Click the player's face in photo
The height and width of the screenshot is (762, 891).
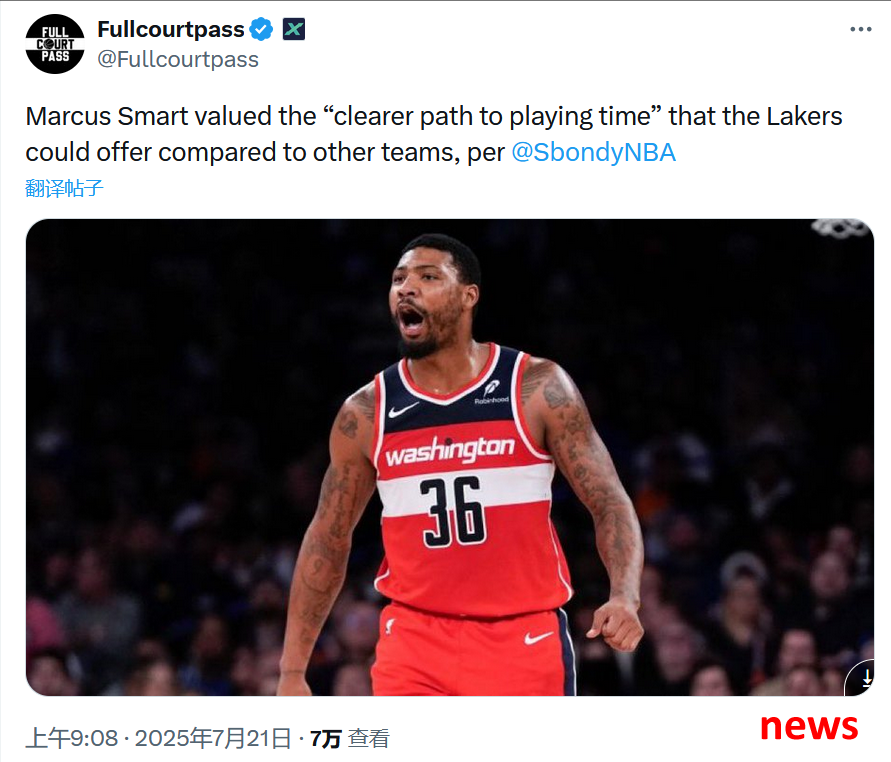tap(427, 301)
